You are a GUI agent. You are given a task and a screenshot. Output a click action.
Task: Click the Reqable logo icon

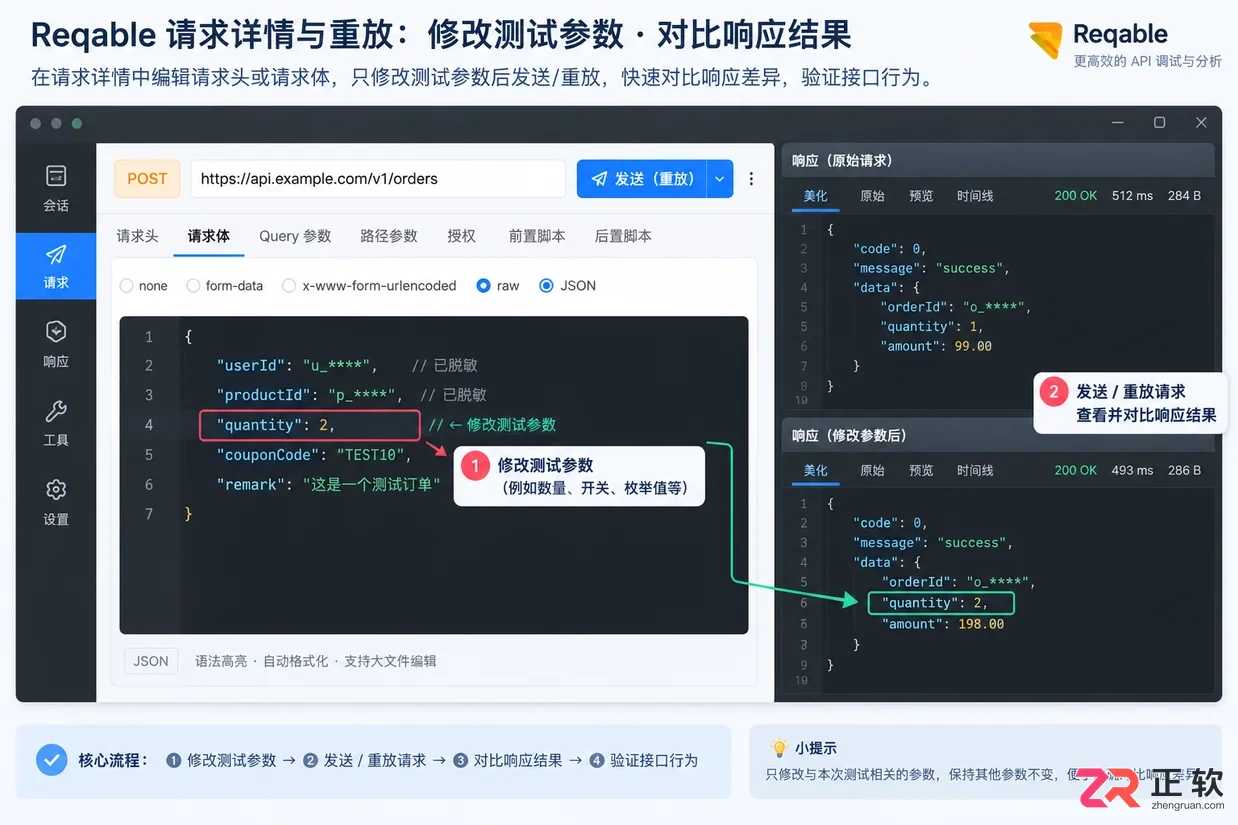[1046, 41]
